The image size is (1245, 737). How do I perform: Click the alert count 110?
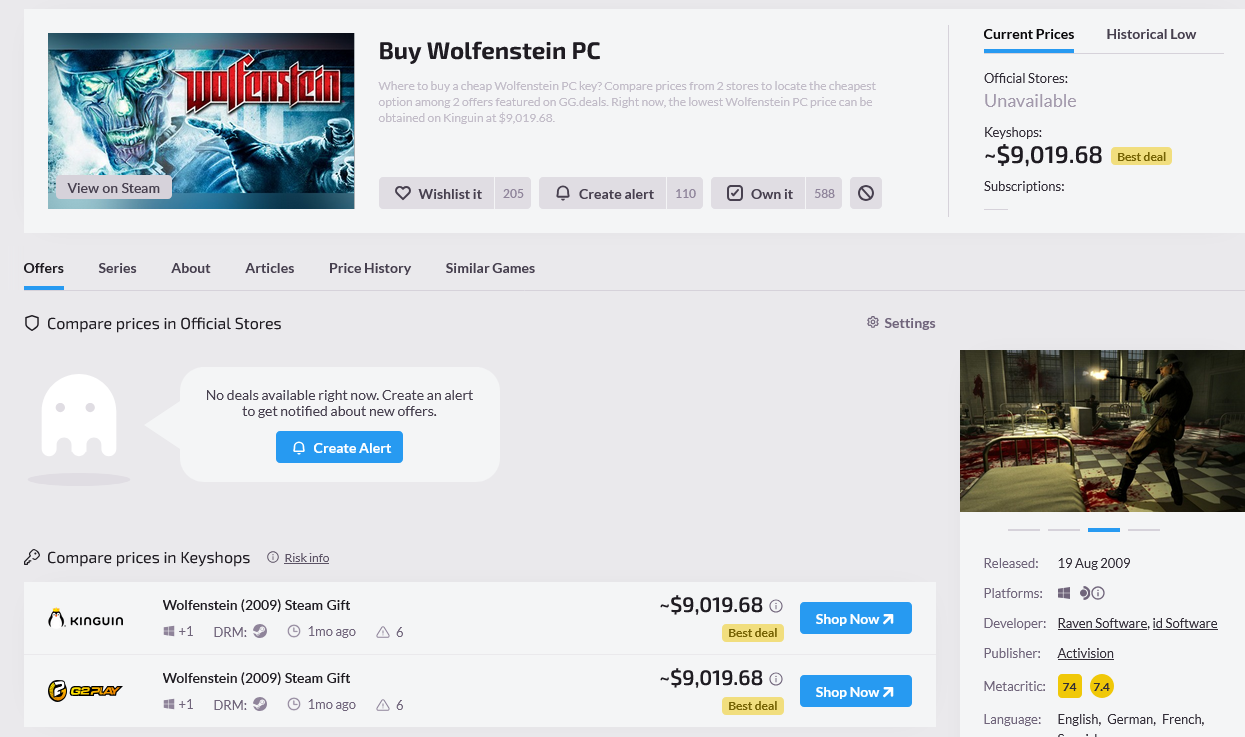685,193
